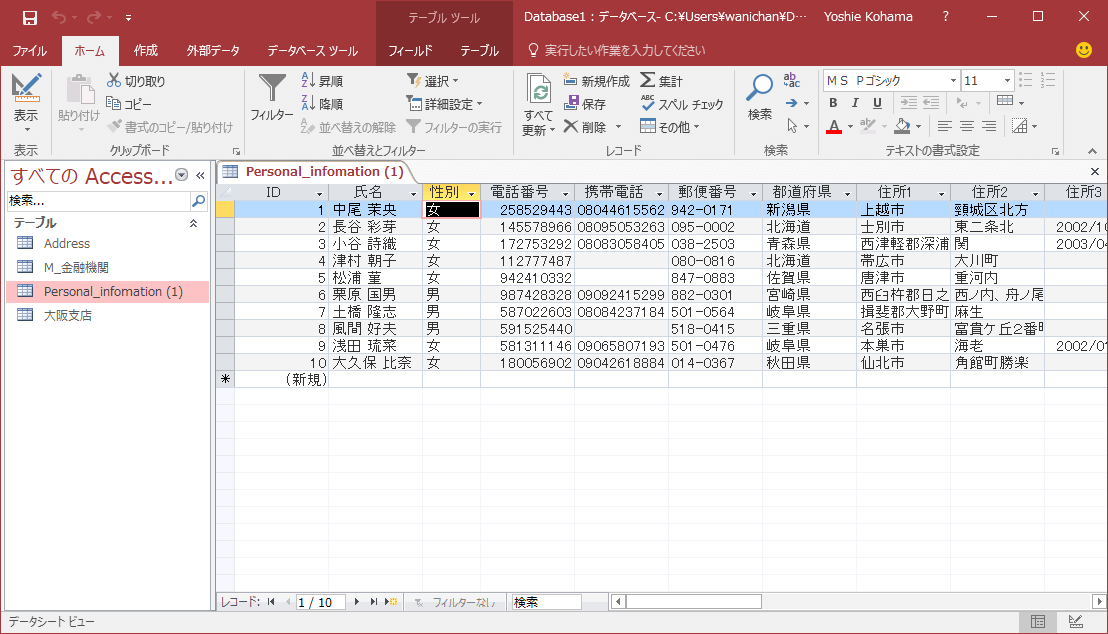Open the ファイル tab

30,51
